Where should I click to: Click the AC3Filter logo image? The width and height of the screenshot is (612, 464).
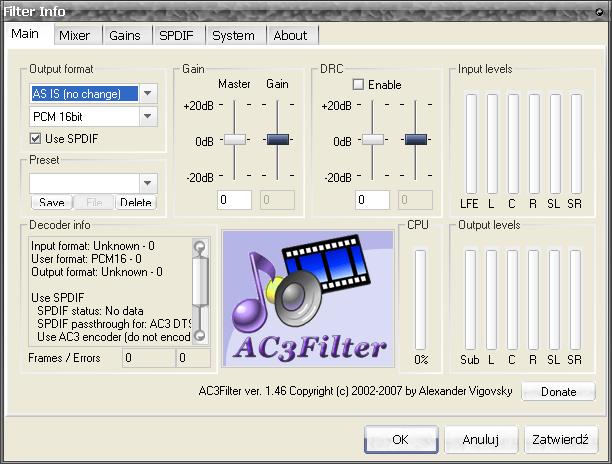pos(308,299)
